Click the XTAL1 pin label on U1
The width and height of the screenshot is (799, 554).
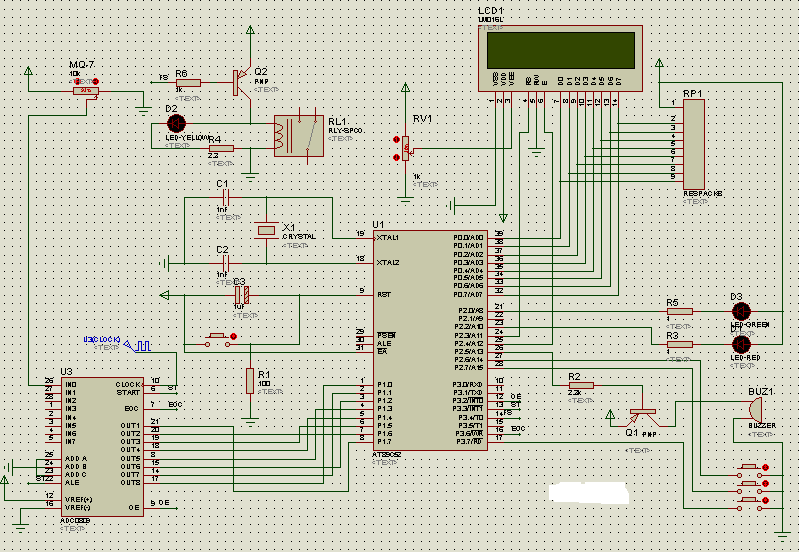tap(387, 238)
